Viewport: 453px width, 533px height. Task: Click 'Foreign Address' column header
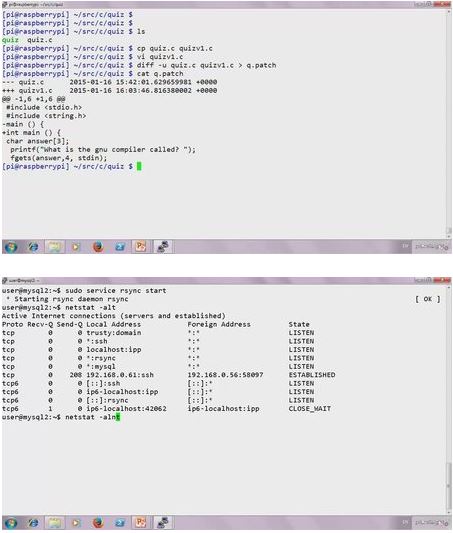pos(219,324)
